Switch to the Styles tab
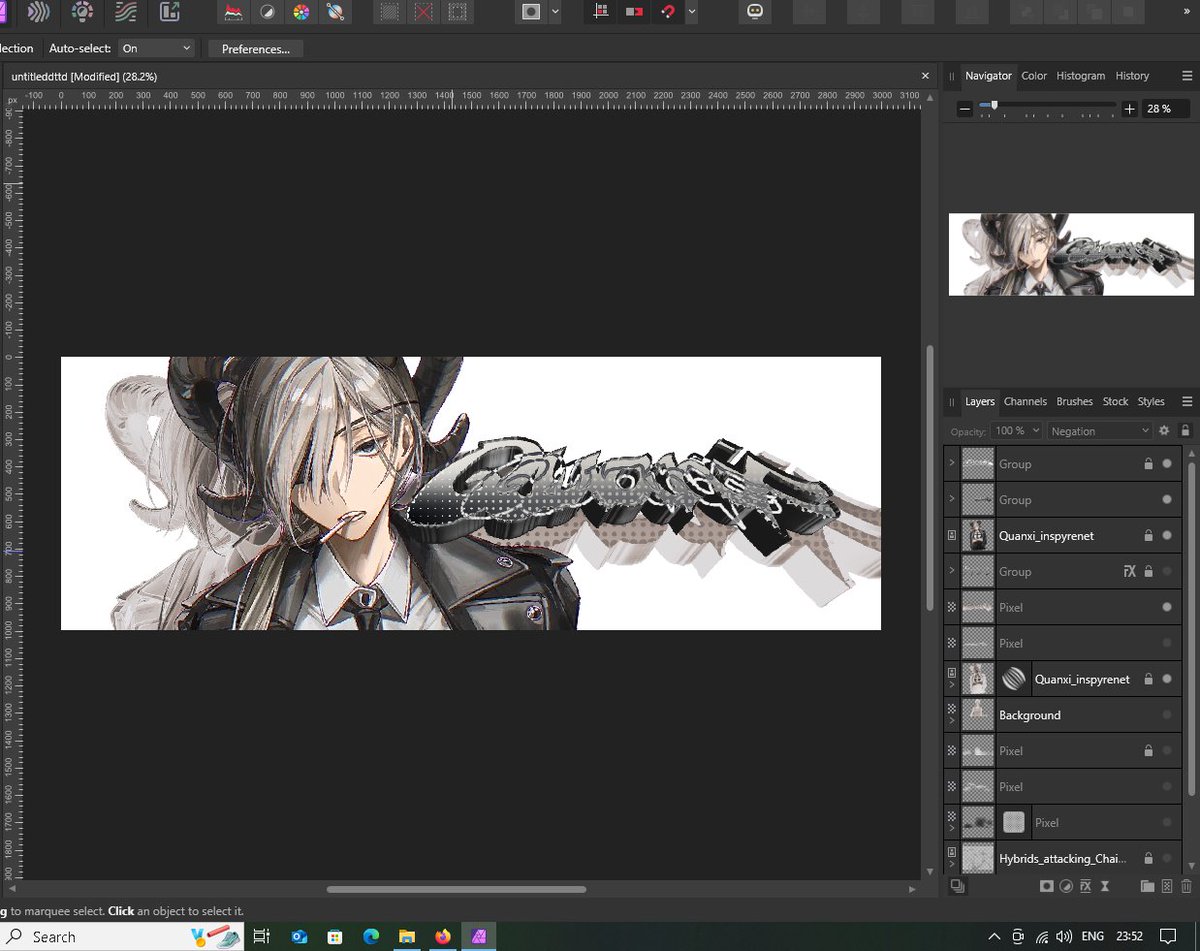Screen dimensions: 1200x951 pyautogui.click(x=1151, y=401)
